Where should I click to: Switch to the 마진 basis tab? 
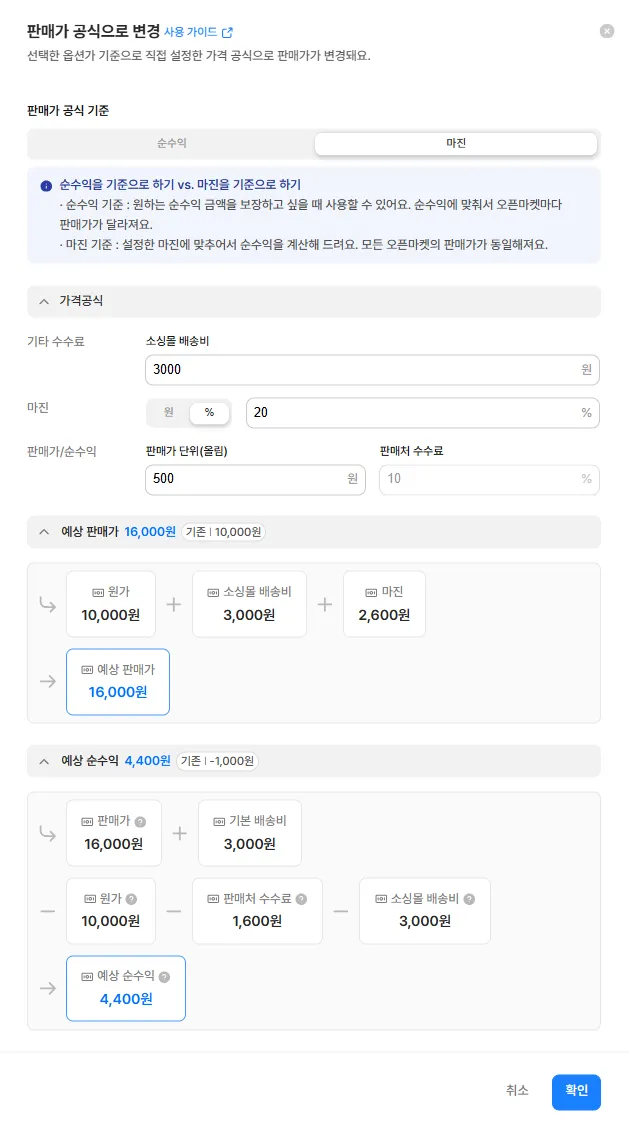point(456,144)
